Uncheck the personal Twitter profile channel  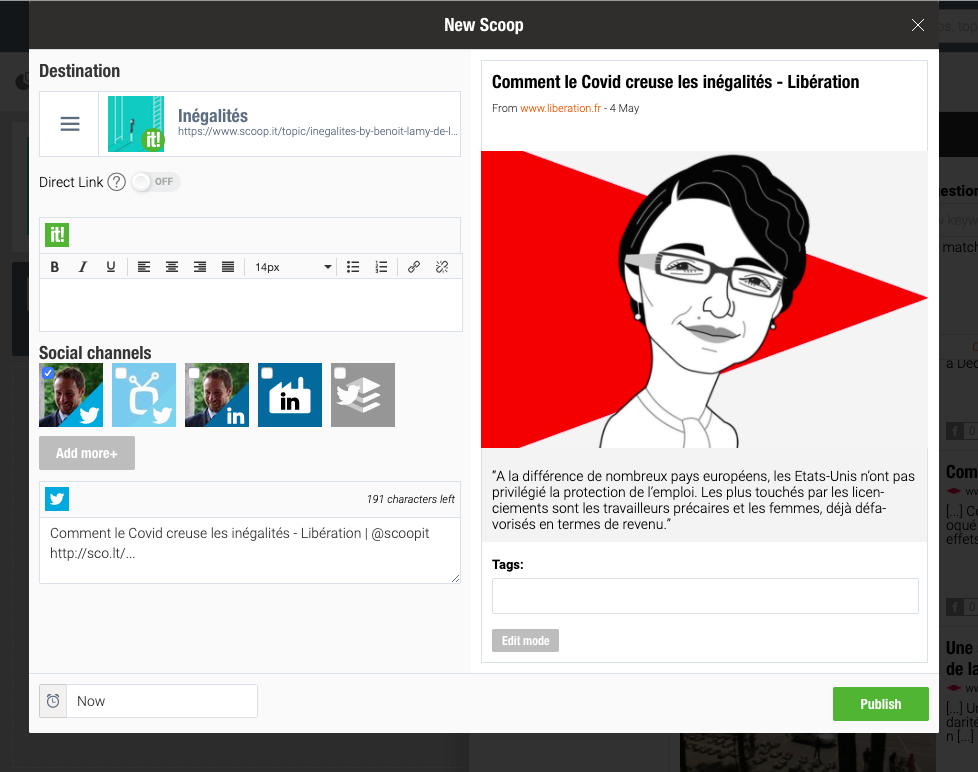pyautogui.click(x=48, y=373)
